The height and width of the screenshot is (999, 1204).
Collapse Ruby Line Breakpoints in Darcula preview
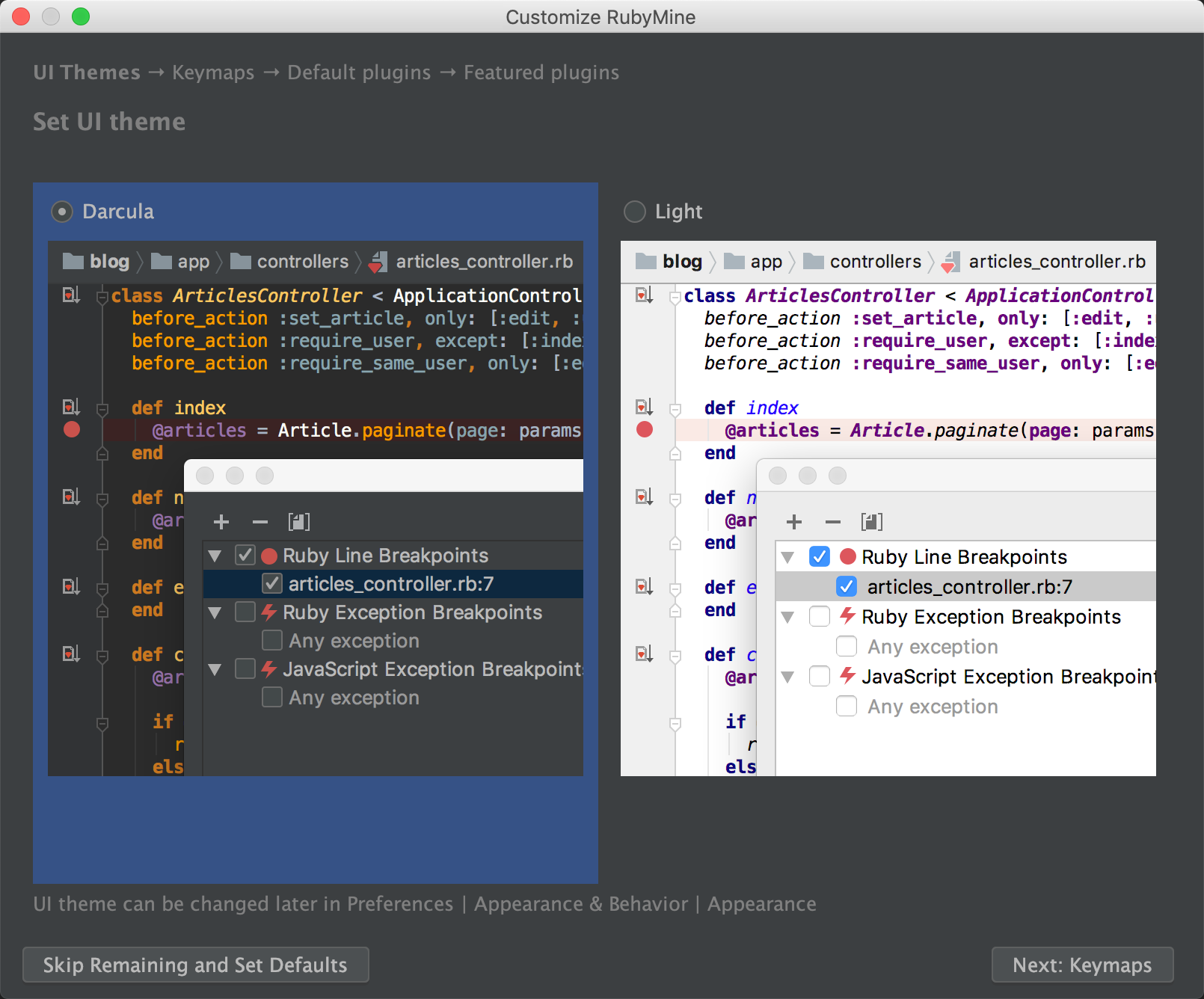point(215,556)
